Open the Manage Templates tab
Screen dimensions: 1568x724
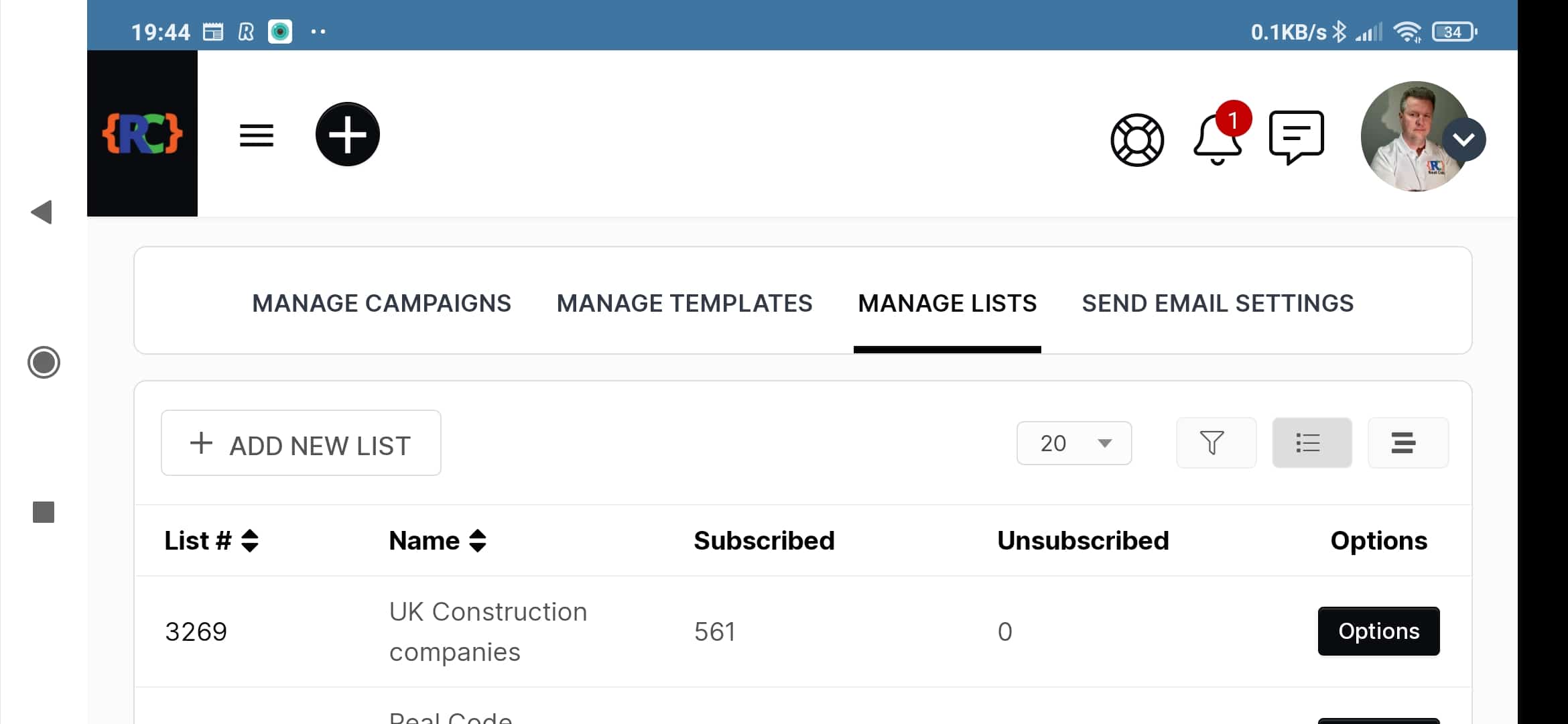[684, 304]
